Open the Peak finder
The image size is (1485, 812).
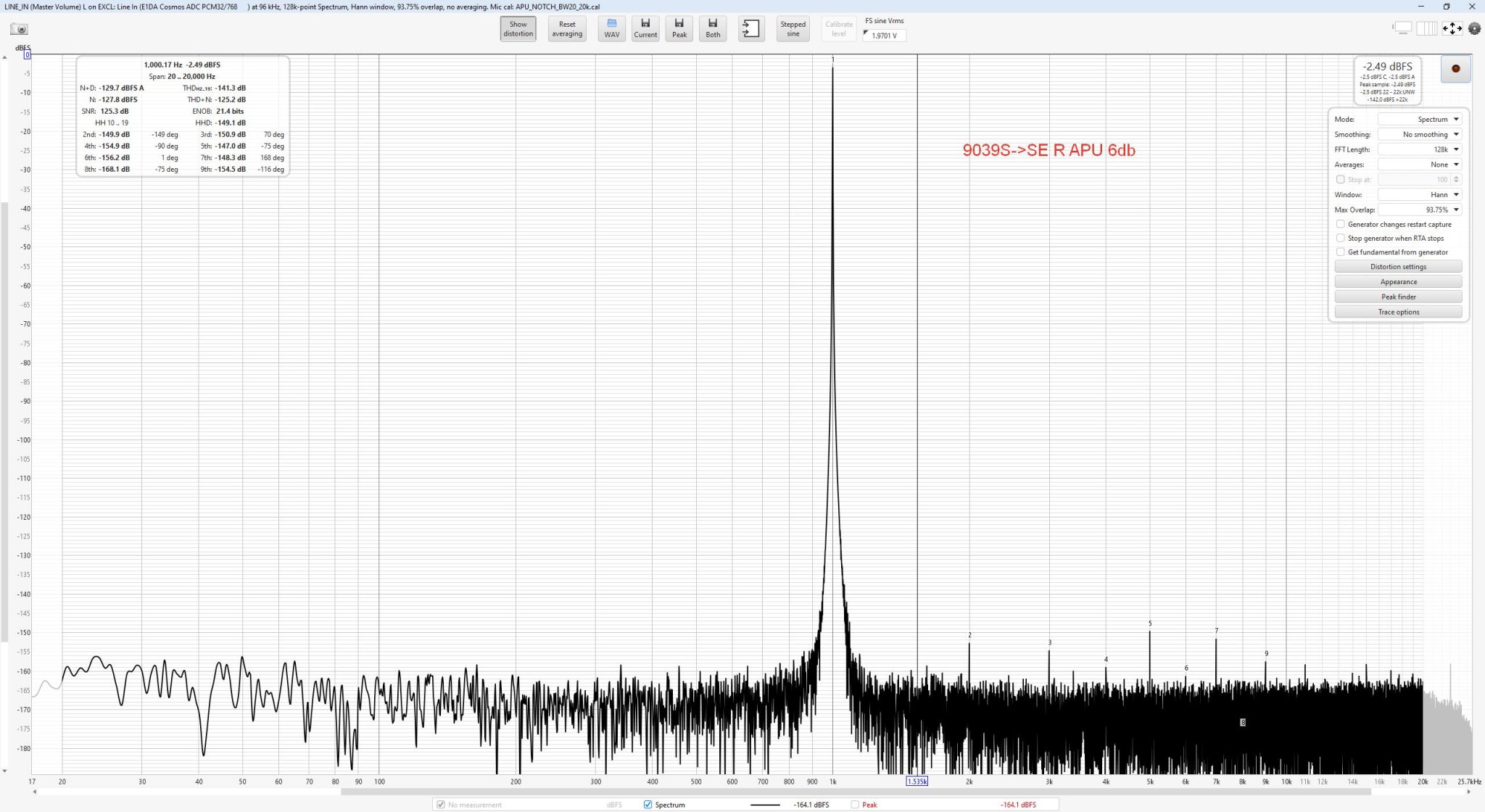tap(1398, 297)
